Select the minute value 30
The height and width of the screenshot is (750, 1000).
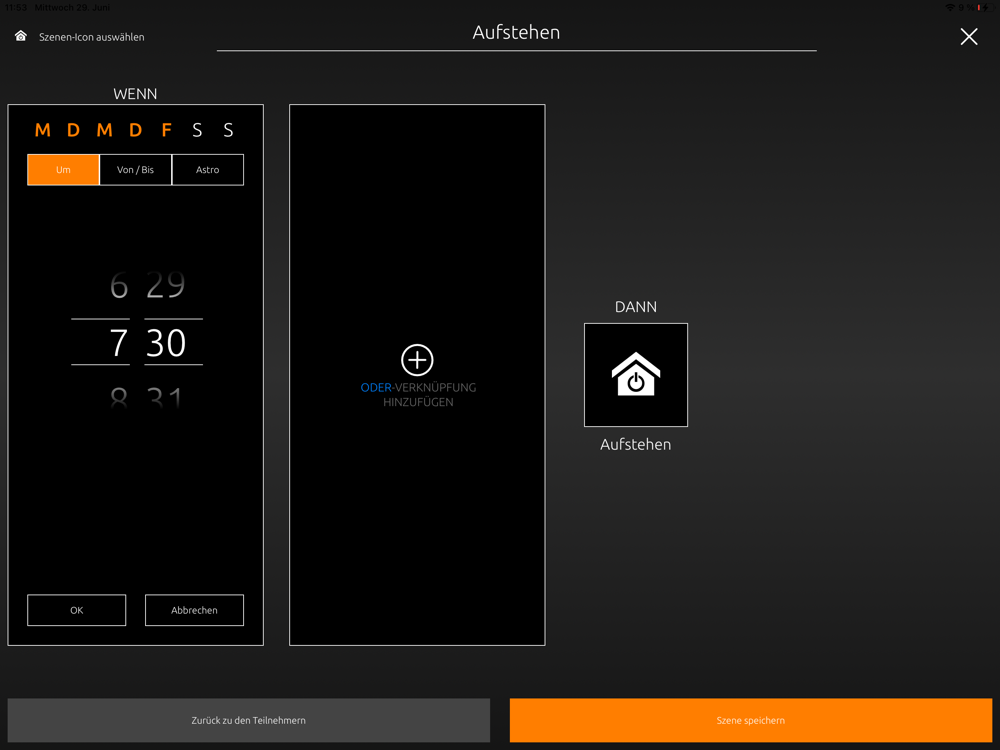coord(166,342)
